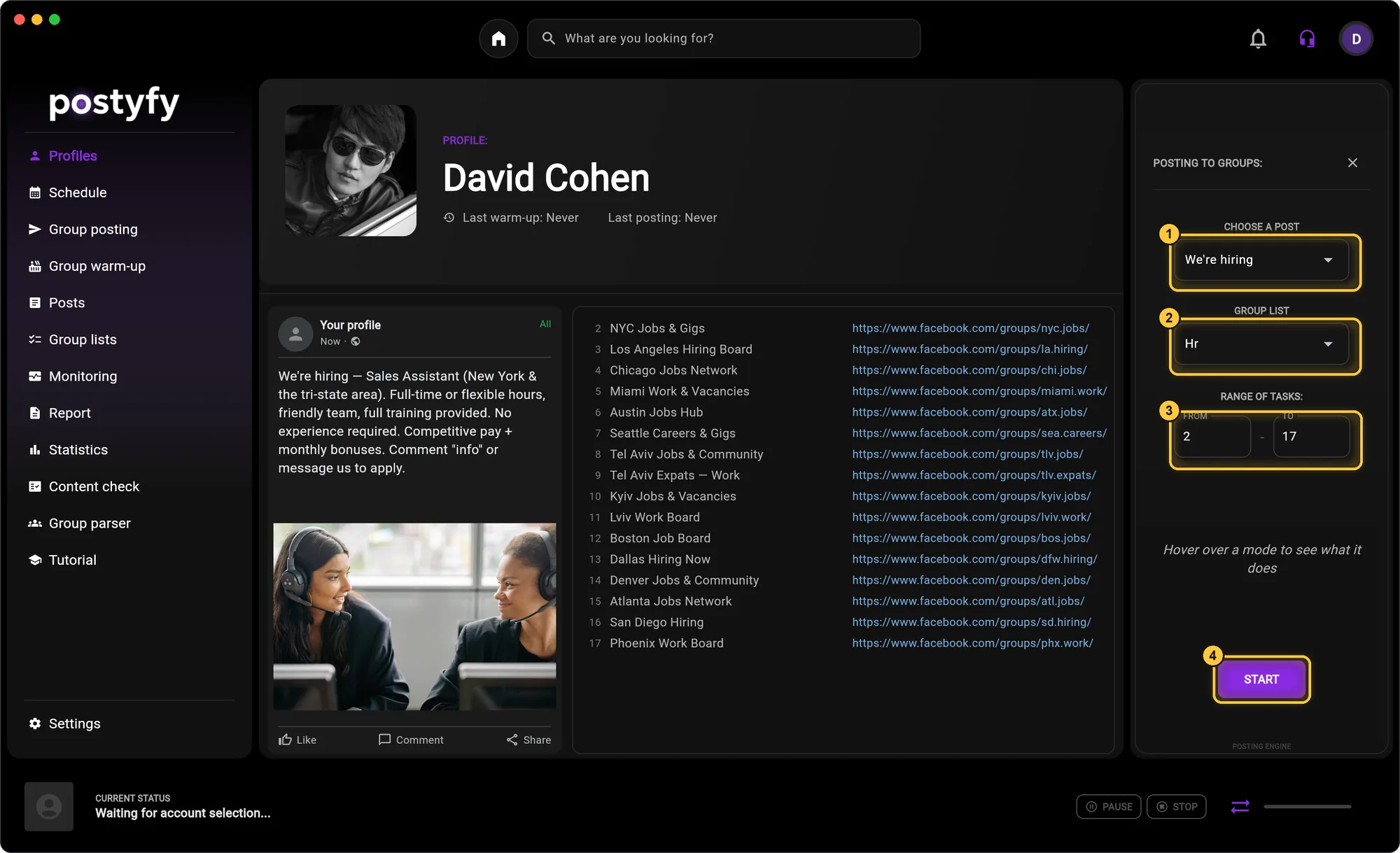Click the START button

1261,679
